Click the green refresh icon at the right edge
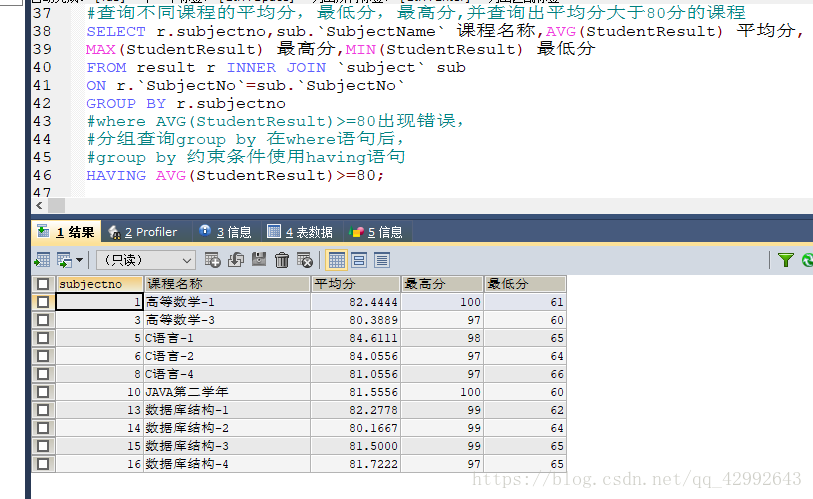Image resolution: width=813 pixels, height=499 pixels. coord(807,260)
